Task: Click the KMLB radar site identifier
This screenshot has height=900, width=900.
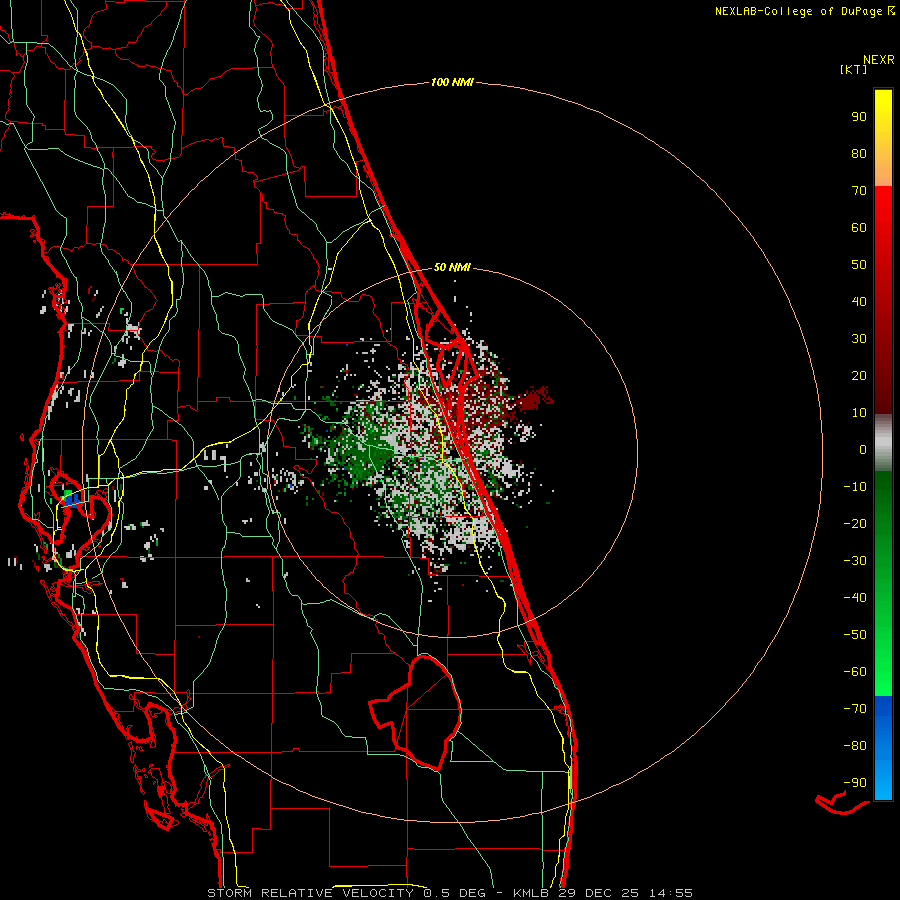Action: click(x=531, y=893)
